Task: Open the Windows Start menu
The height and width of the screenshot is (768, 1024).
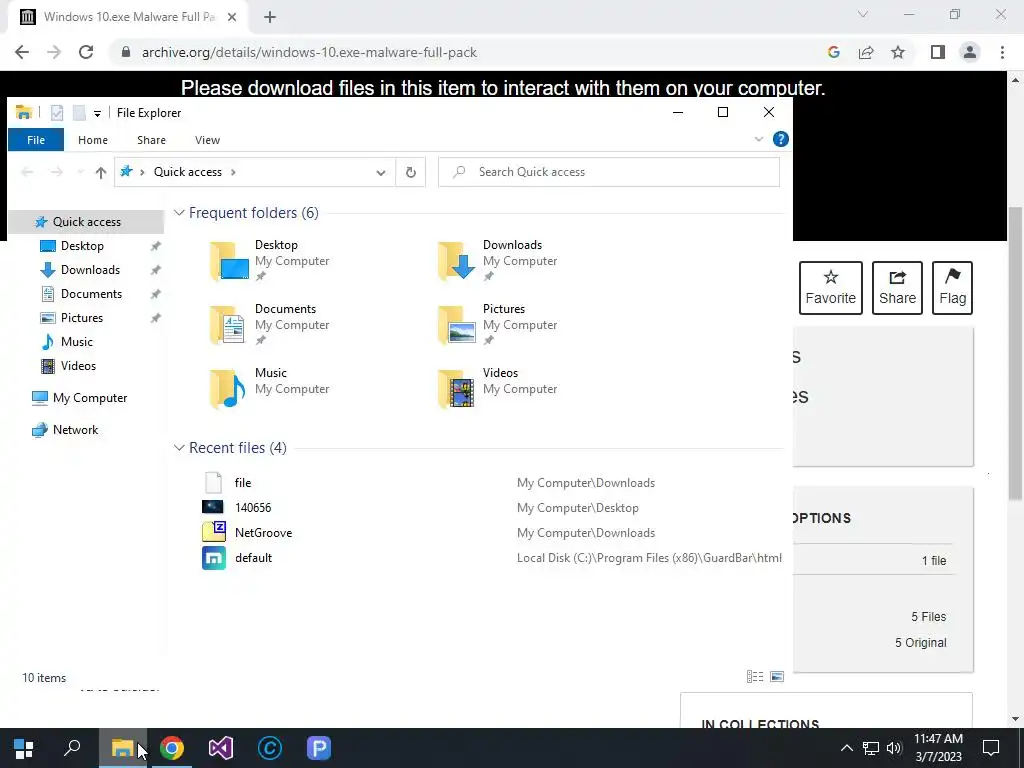Action: (24, 748)
